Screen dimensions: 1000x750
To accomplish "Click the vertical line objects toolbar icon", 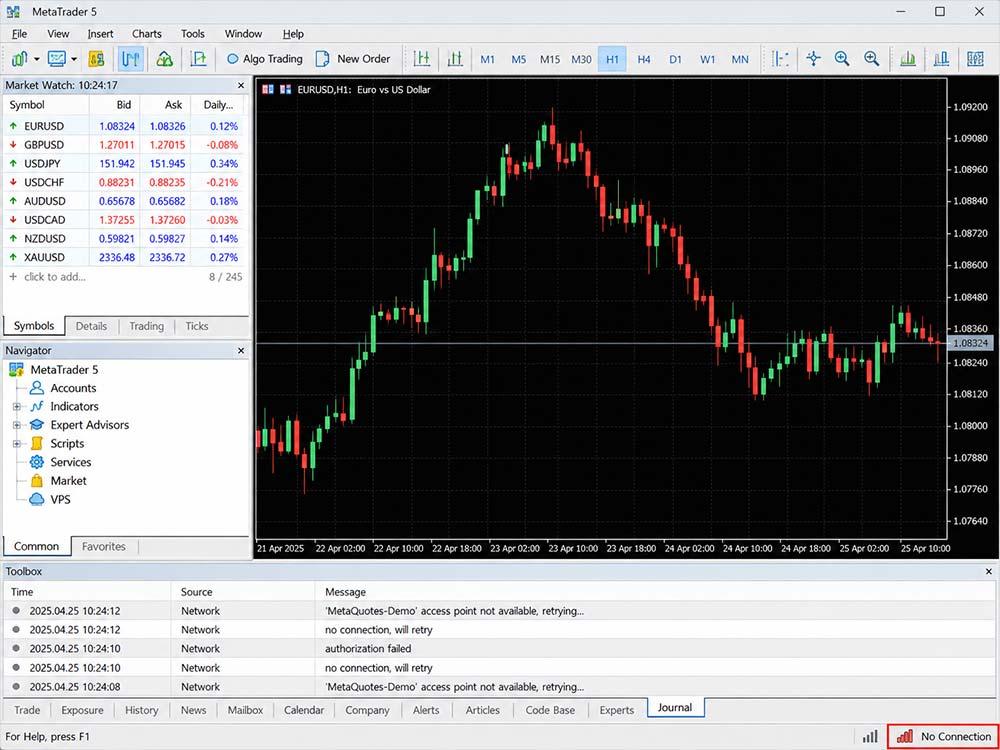I will pyautogui.click(x=780, y=59).
